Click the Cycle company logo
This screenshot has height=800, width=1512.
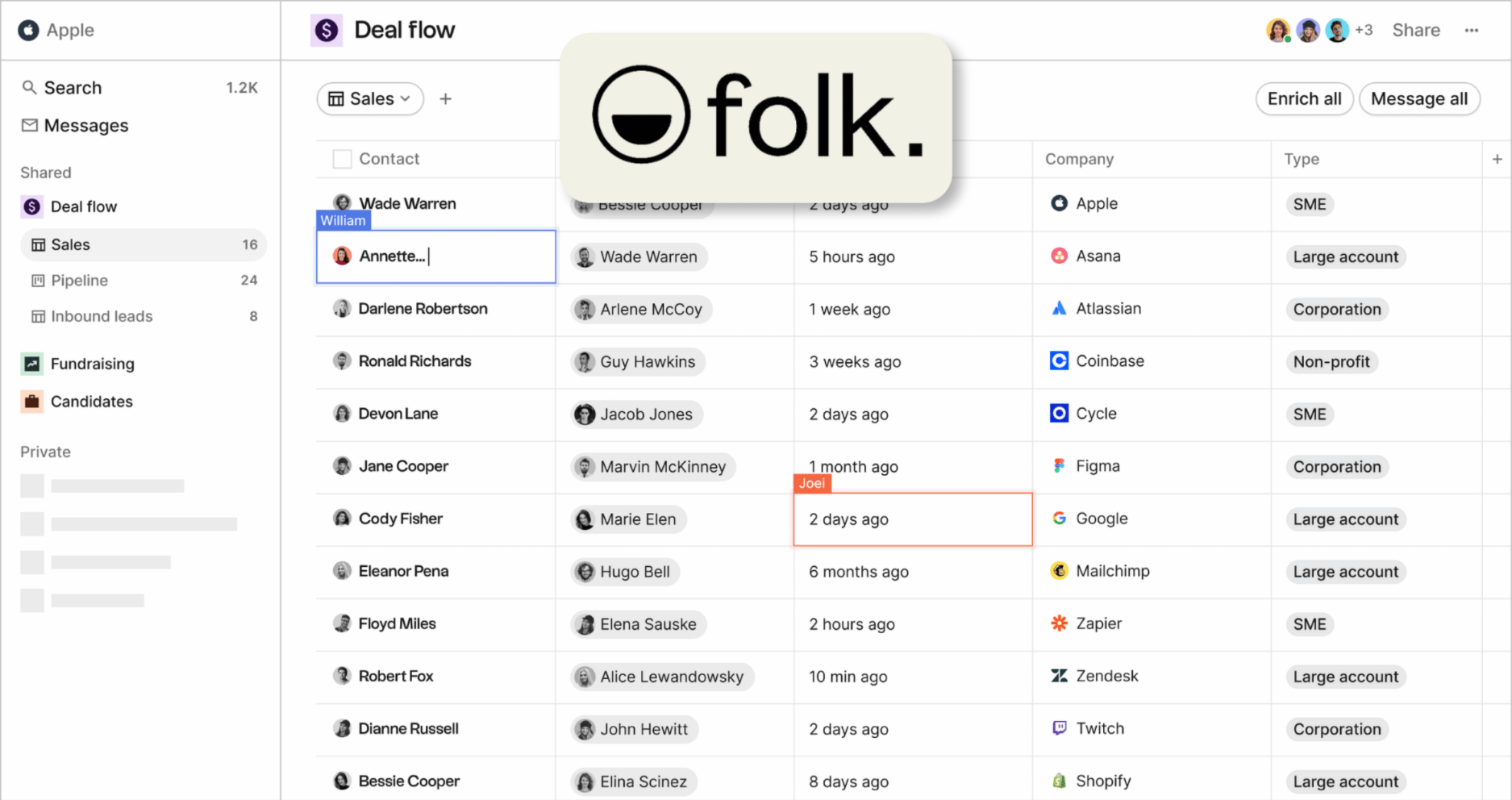click(x=1059, y=413)
